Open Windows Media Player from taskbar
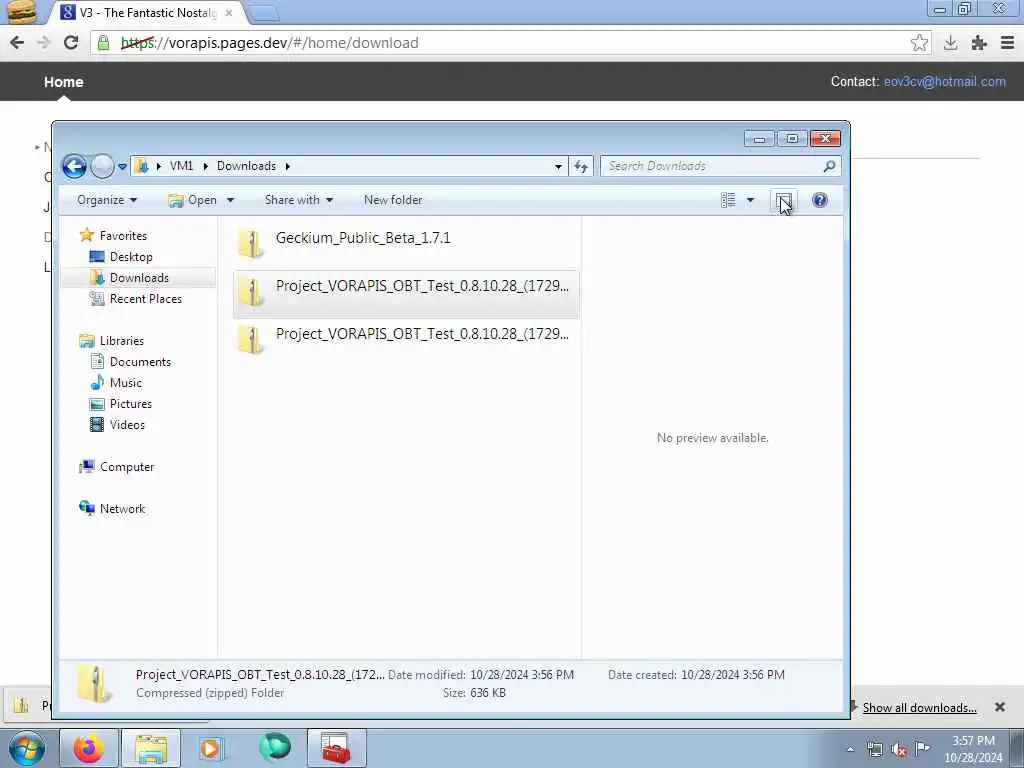The height and width of the screenshot is (768, 1024). 210,748
